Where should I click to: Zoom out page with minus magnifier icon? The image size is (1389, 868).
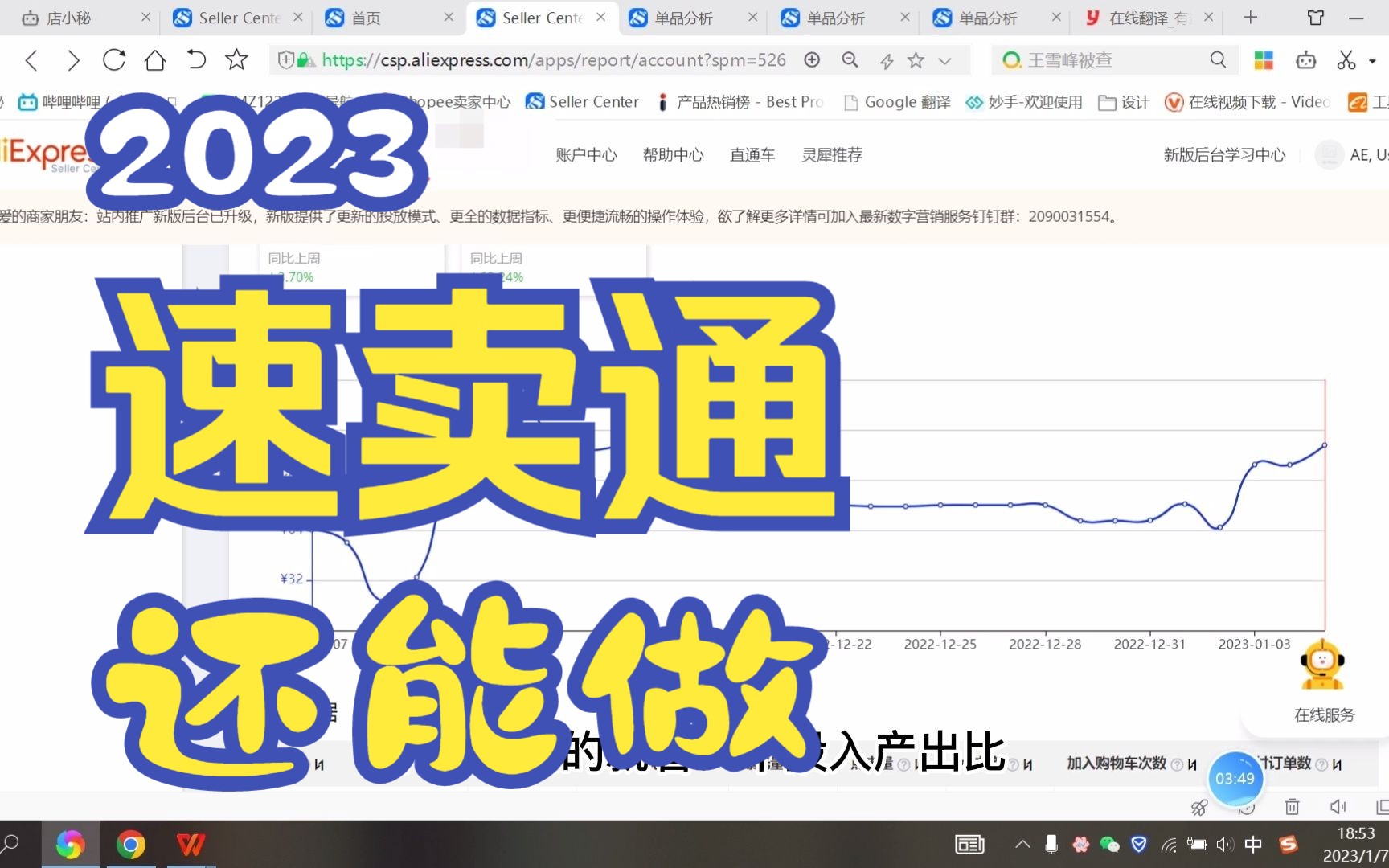point(850,60)
